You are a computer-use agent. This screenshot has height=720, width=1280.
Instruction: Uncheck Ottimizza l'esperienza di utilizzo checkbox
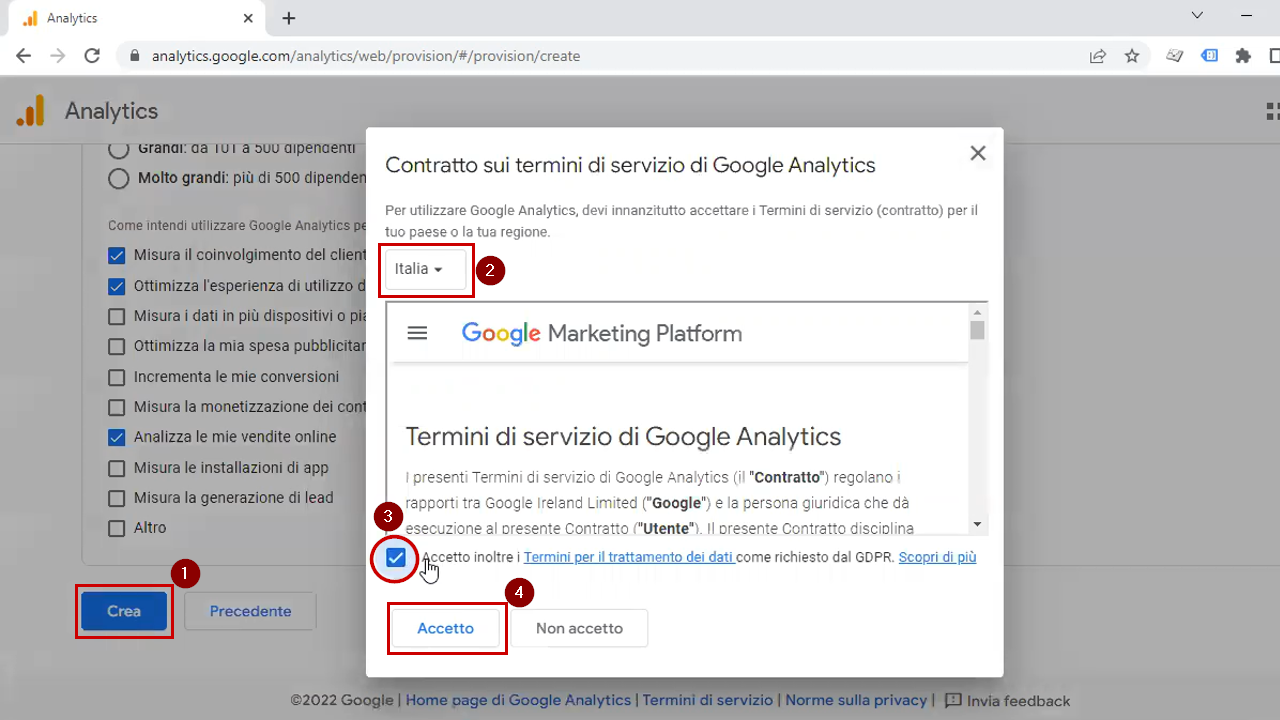click(116, 286)
